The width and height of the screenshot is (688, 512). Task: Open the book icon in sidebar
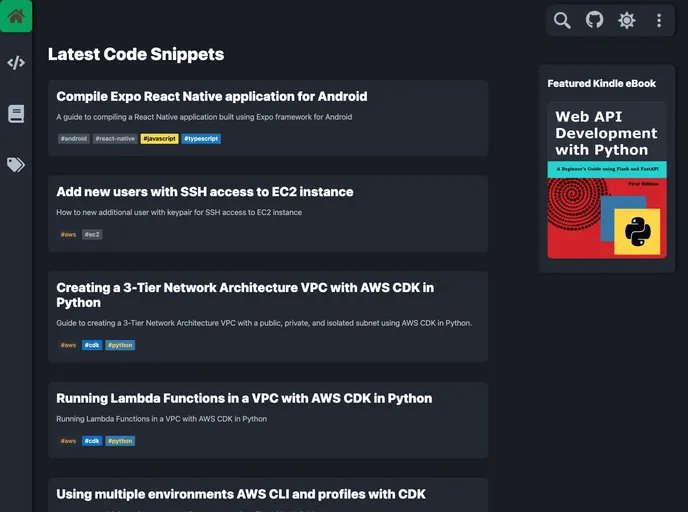[16, 114]
